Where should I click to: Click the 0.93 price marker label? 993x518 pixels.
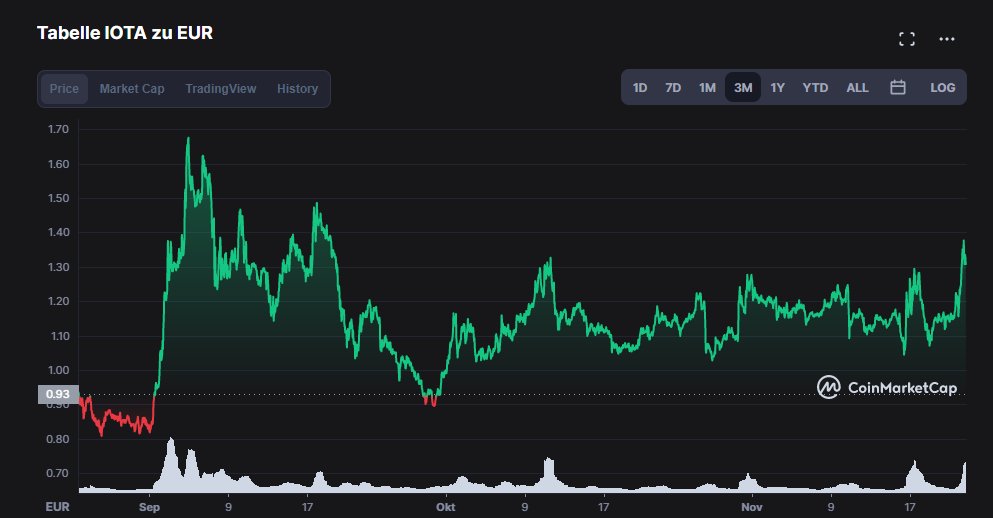58,395
